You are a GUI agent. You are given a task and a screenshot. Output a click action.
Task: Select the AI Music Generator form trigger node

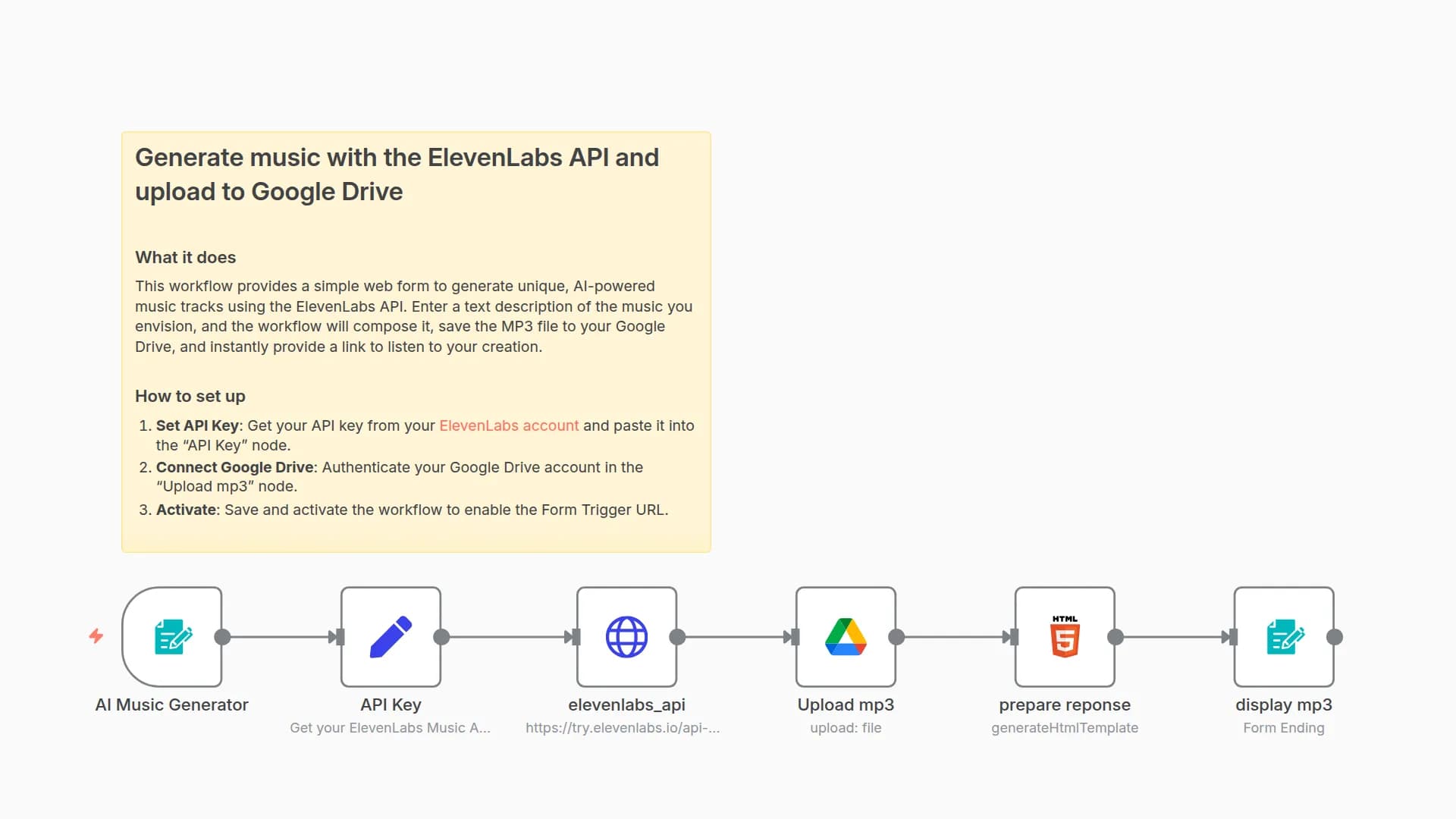tap(172, 637)
